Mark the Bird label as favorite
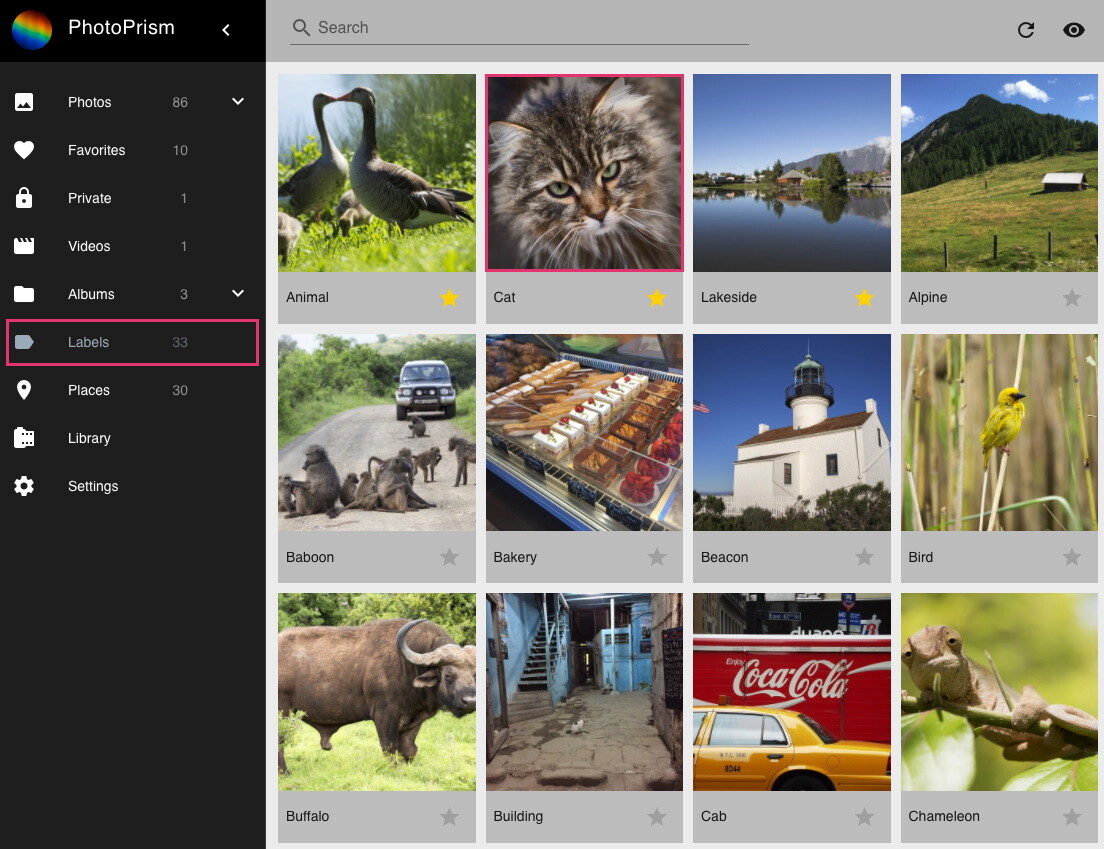 coord(1071,557)
